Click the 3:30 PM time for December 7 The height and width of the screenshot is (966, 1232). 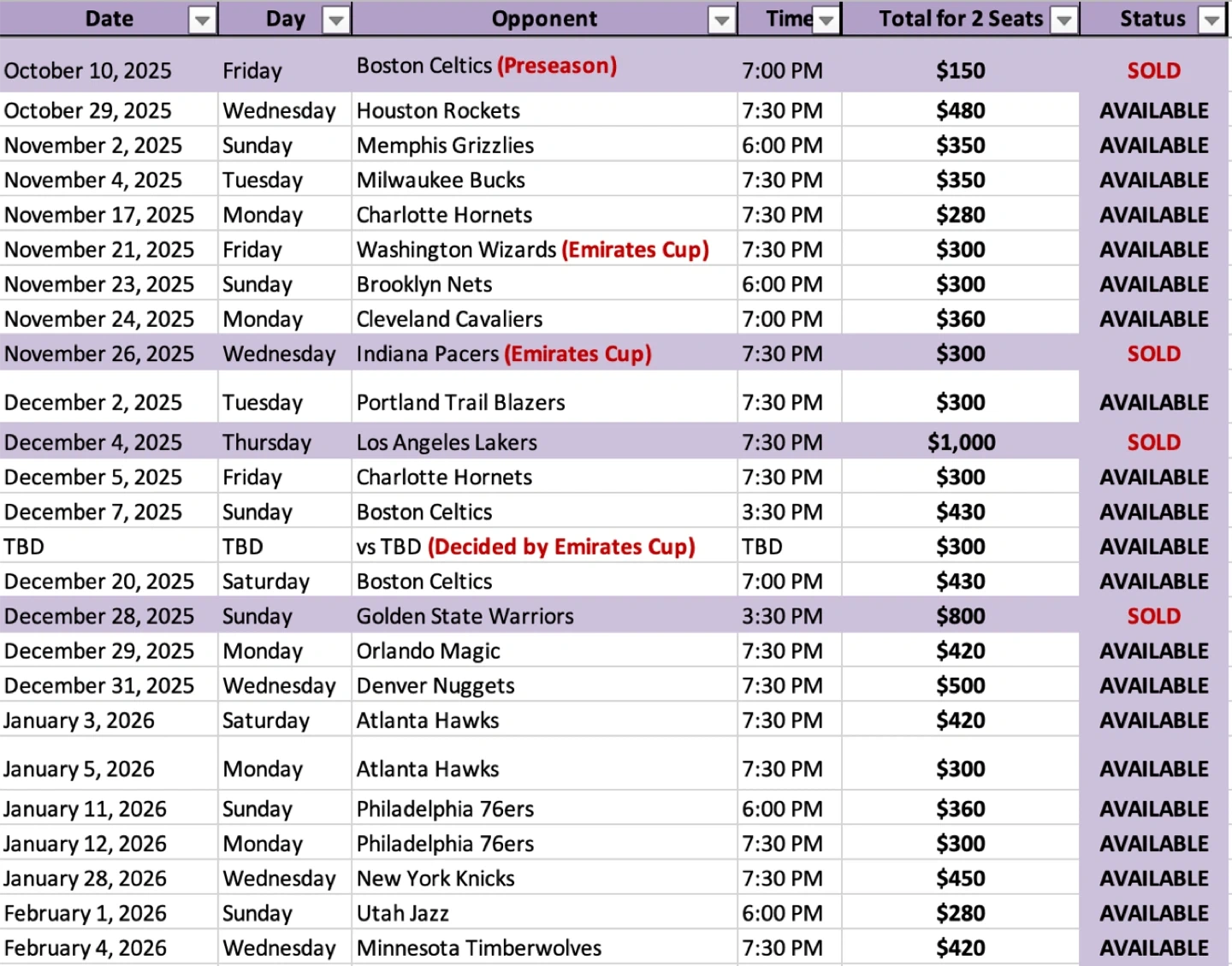[782, 512]
